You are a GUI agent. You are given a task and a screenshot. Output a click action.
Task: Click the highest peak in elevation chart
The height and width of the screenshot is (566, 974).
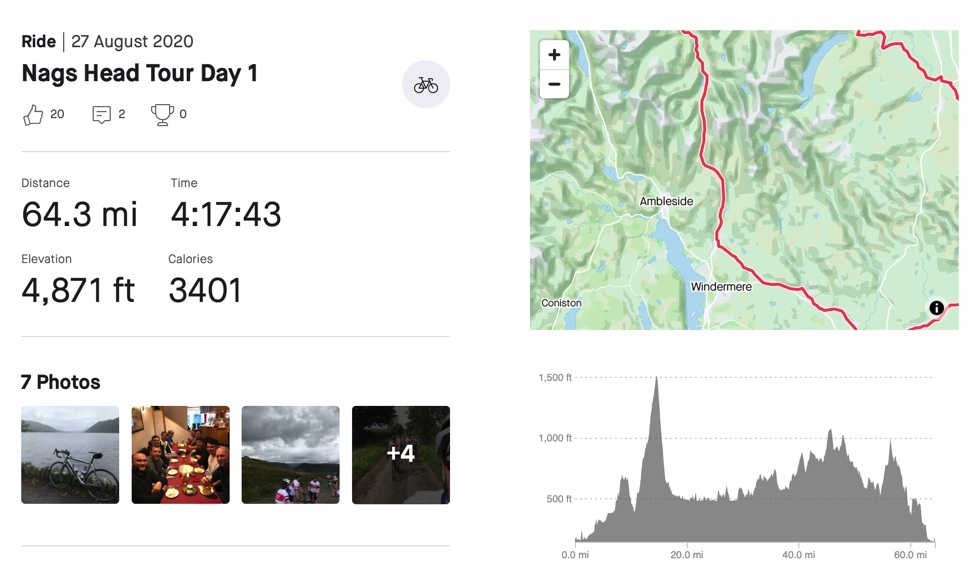click(x=656, y=380)
